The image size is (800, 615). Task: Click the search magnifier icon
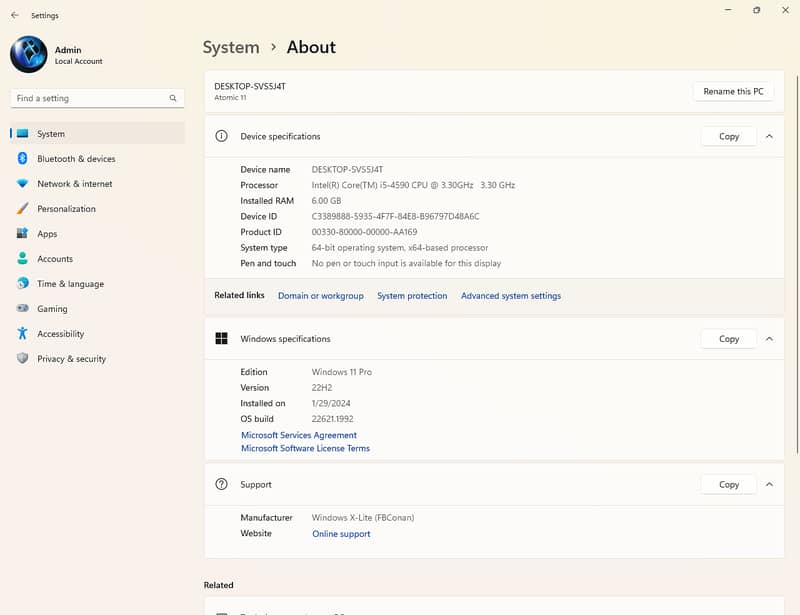(173, 98)
